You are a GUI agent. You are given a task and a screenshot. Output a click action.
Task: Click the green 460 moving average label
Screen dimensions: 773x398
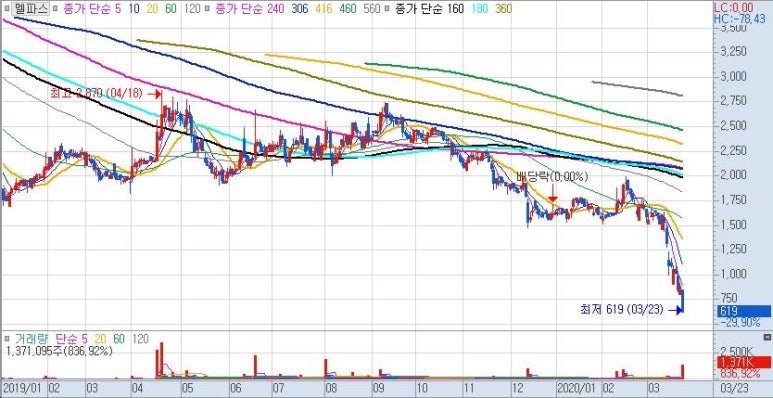(348, 9)
